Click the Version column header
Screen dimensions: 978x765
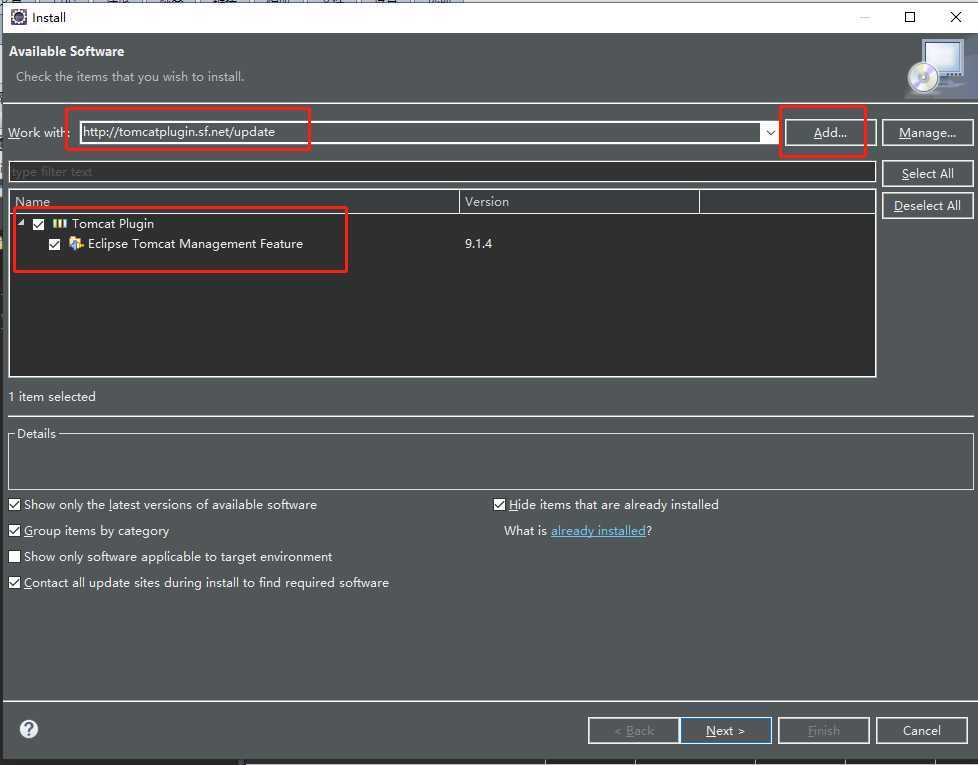tap(579, 201)
